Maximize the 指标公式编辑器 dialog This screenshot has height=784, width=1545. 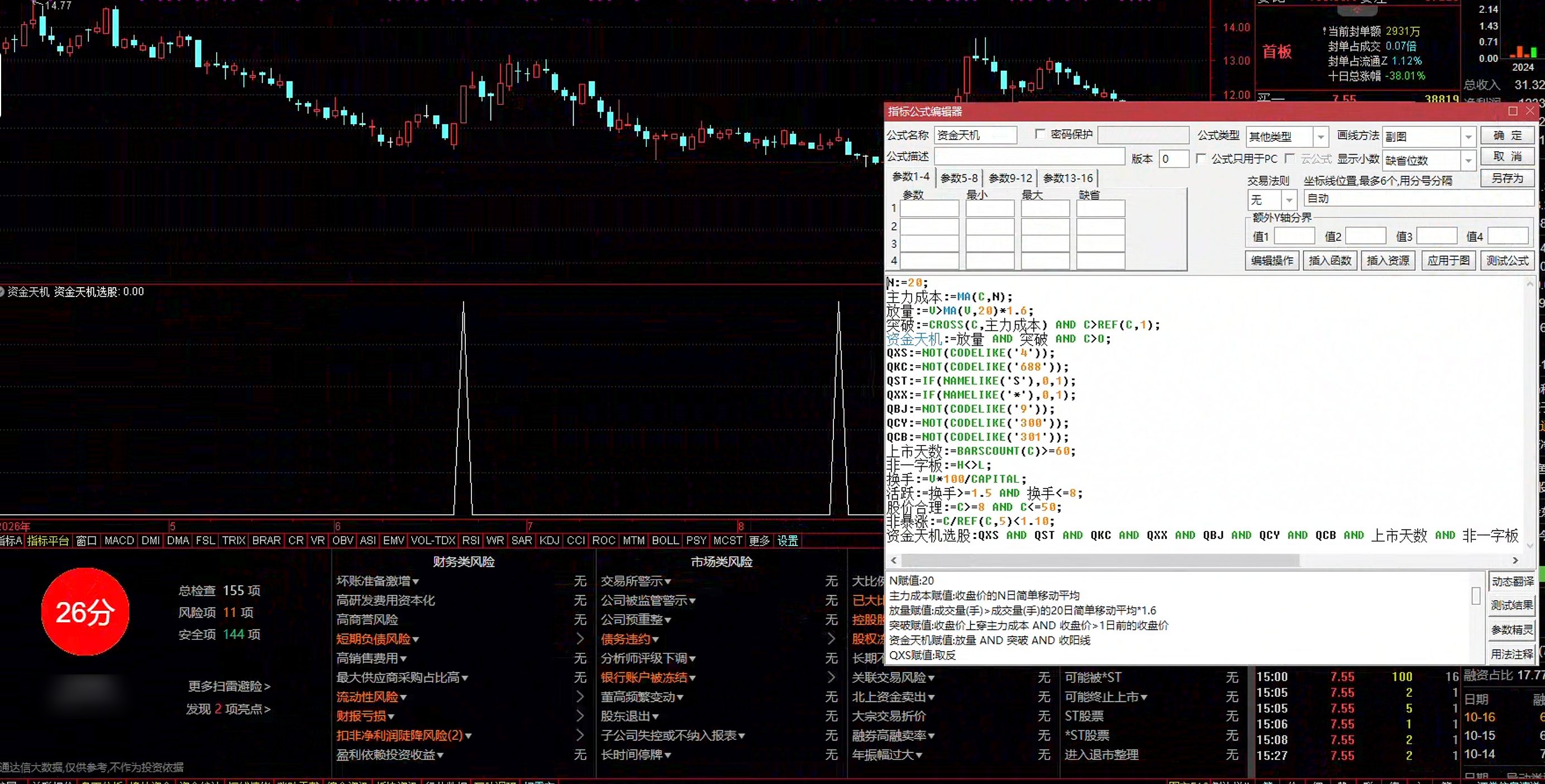point(1513,111)
